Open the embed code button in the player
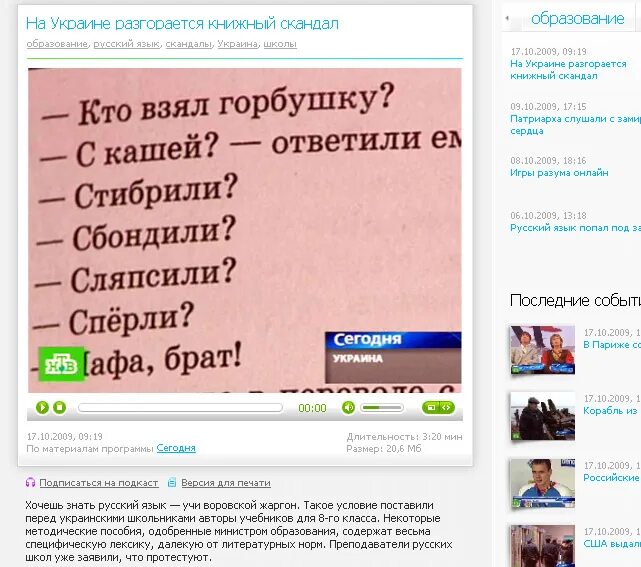 click(446, 407)
